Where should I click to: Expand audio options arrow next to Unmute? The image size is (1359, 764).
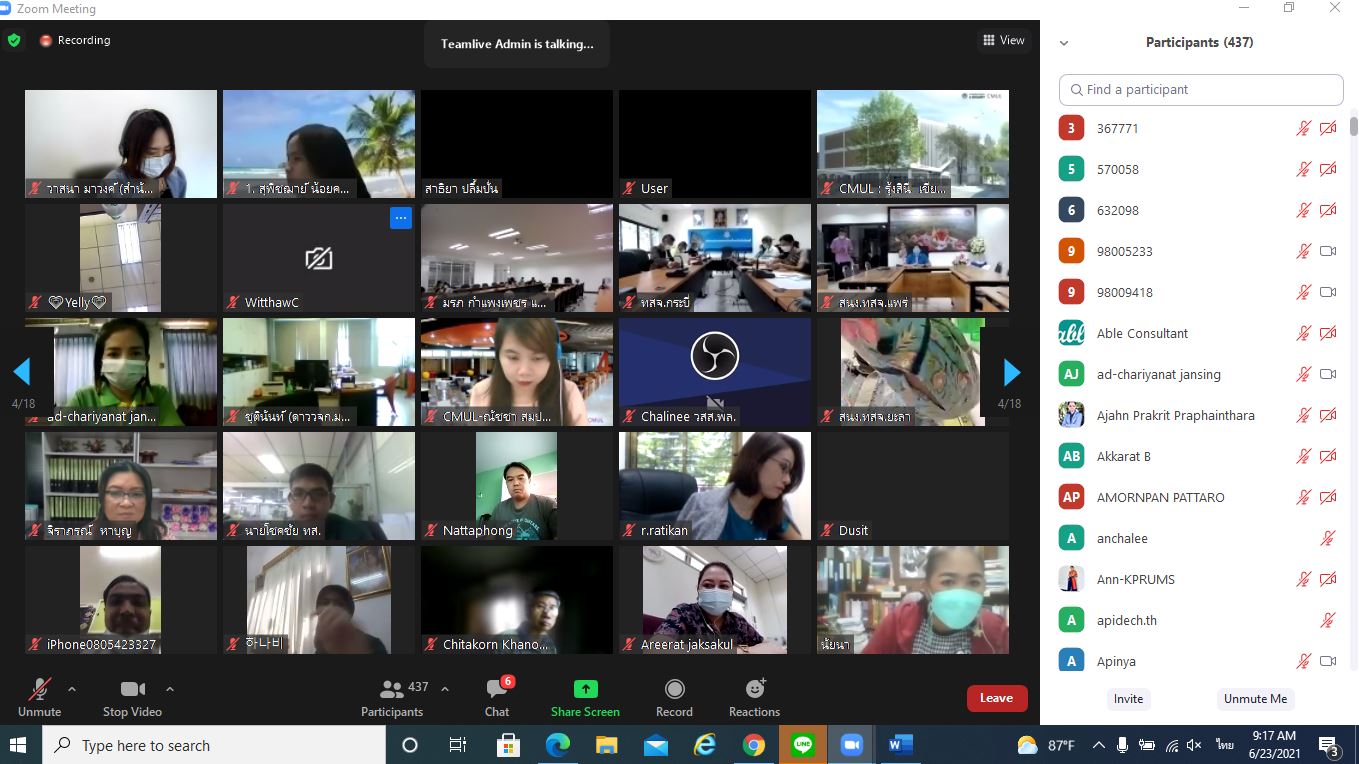pyautogui.click(x=72, y=689)
